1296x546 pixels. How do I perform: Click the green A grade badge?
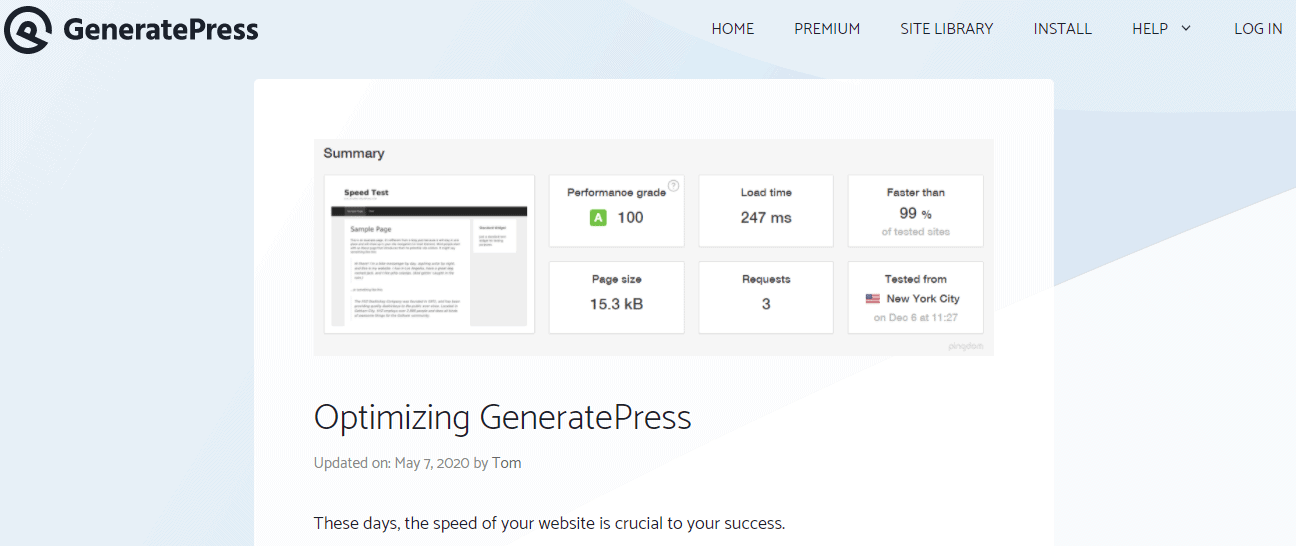point(598,218)
